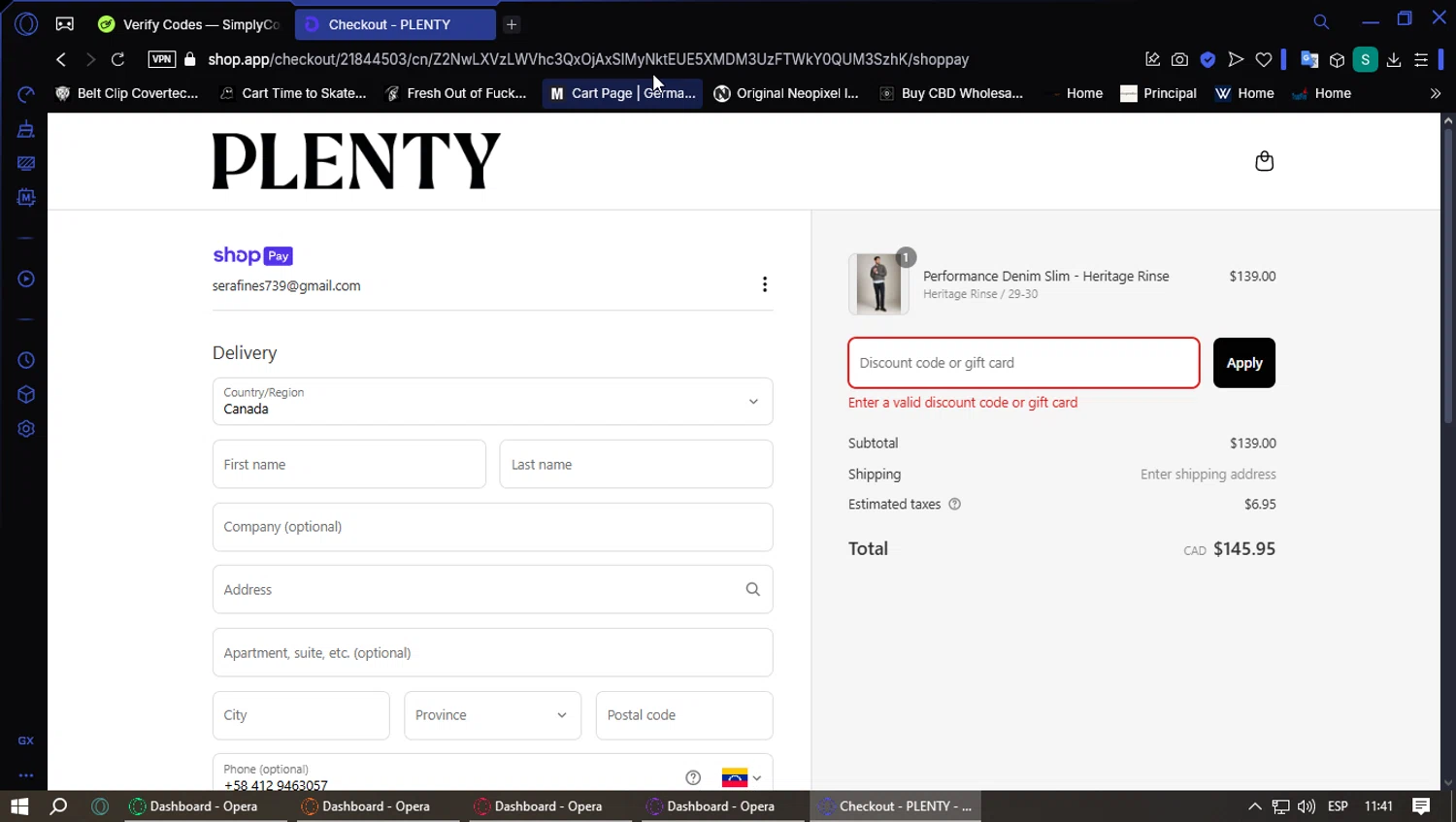
Task: Open History clock icon in sidebar
Action: coord(26,360)
